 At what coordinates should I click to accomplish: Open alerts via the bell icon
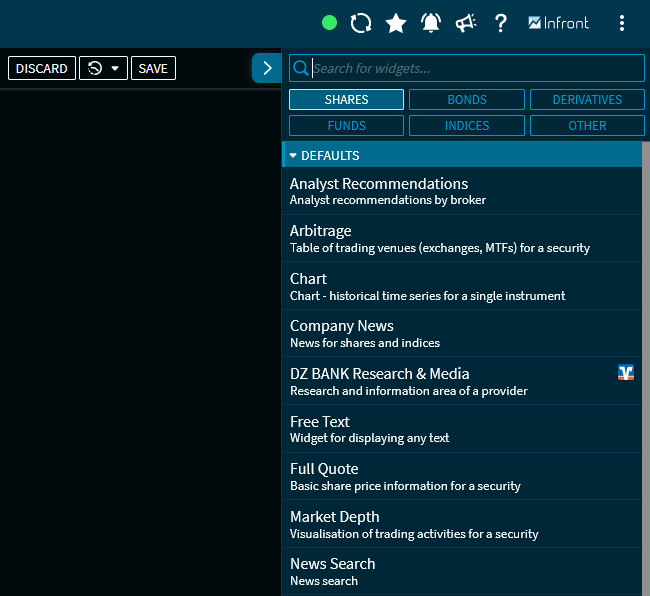431,23
